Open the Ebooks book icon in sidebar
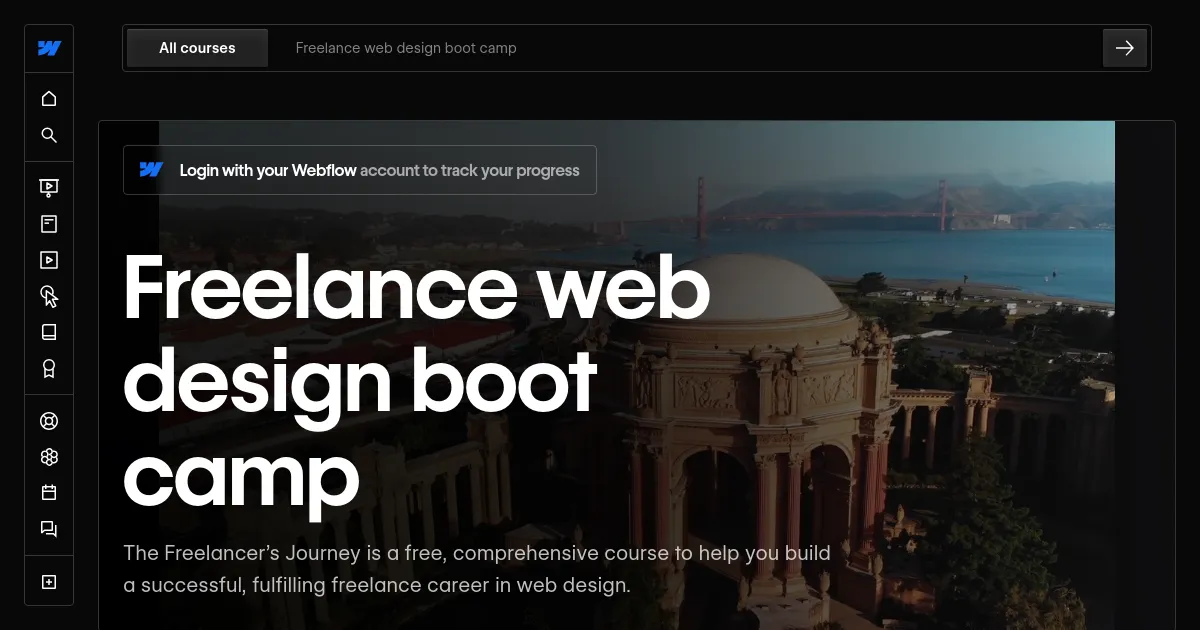The width and height of the screenshot is (1200, 630). [x=49, y=332]
